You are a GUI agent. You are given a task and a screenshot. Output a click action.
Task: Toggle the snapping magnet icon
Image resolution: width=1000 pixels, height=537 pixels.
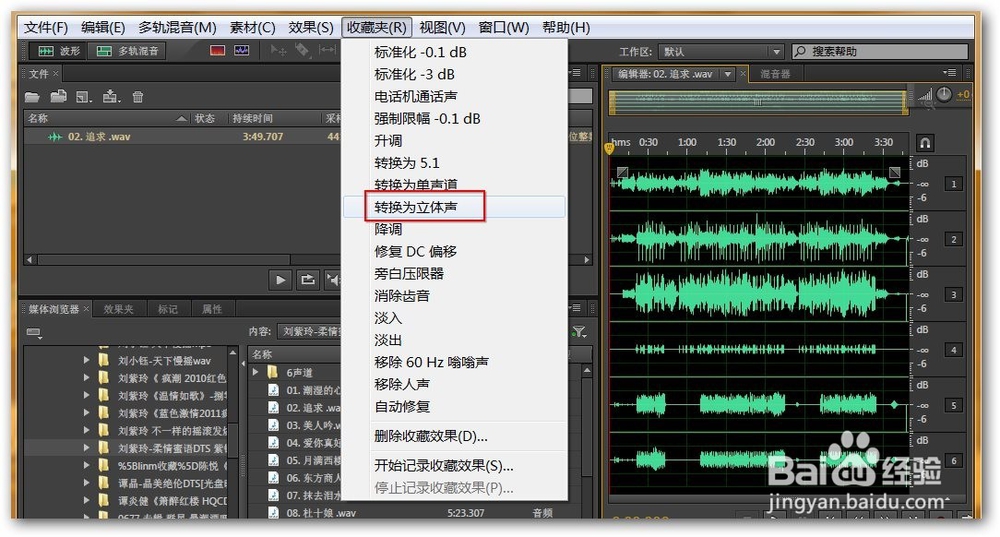coord(925,143)
